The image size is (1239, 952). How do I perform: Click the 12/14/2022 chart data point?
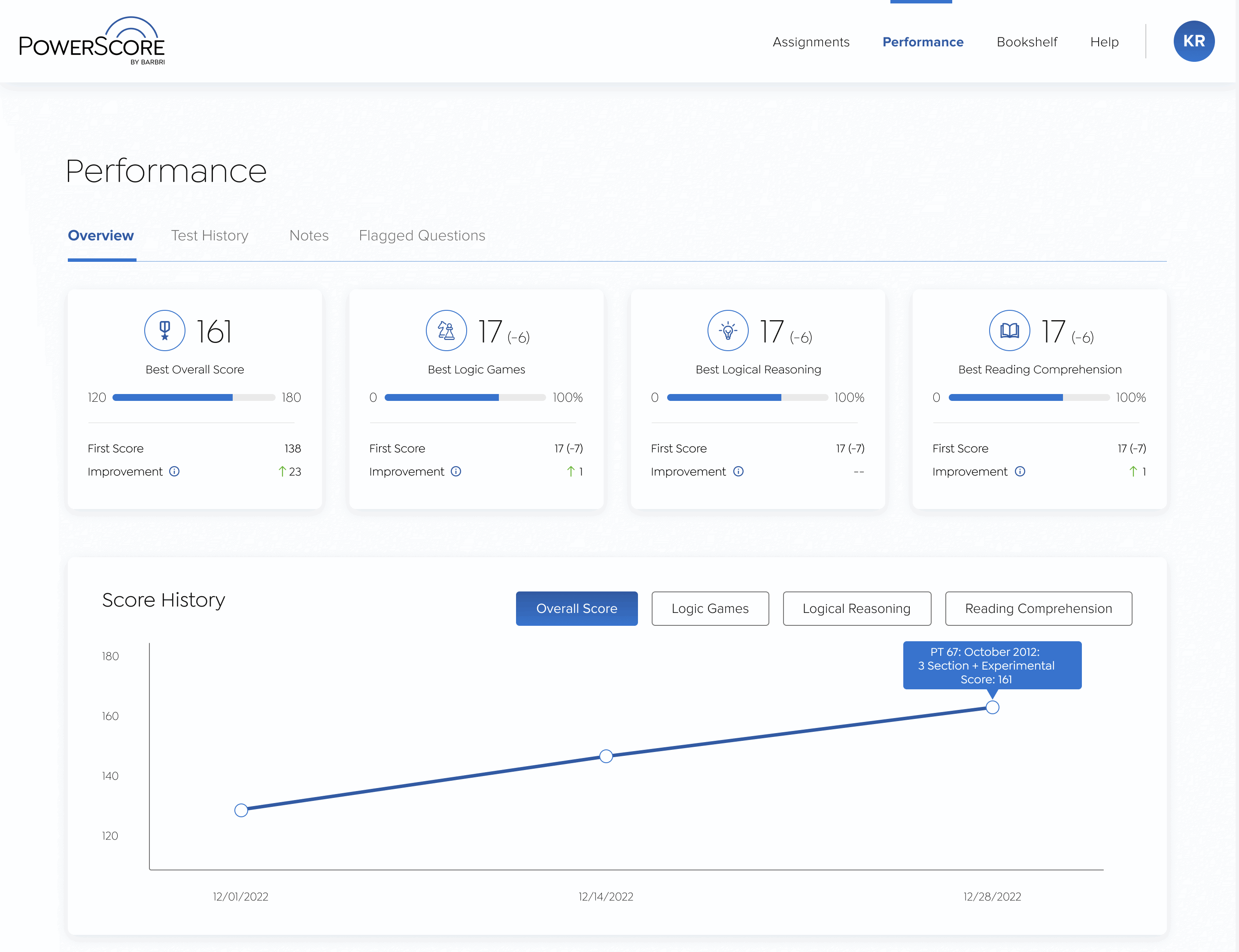pos(606,756)
